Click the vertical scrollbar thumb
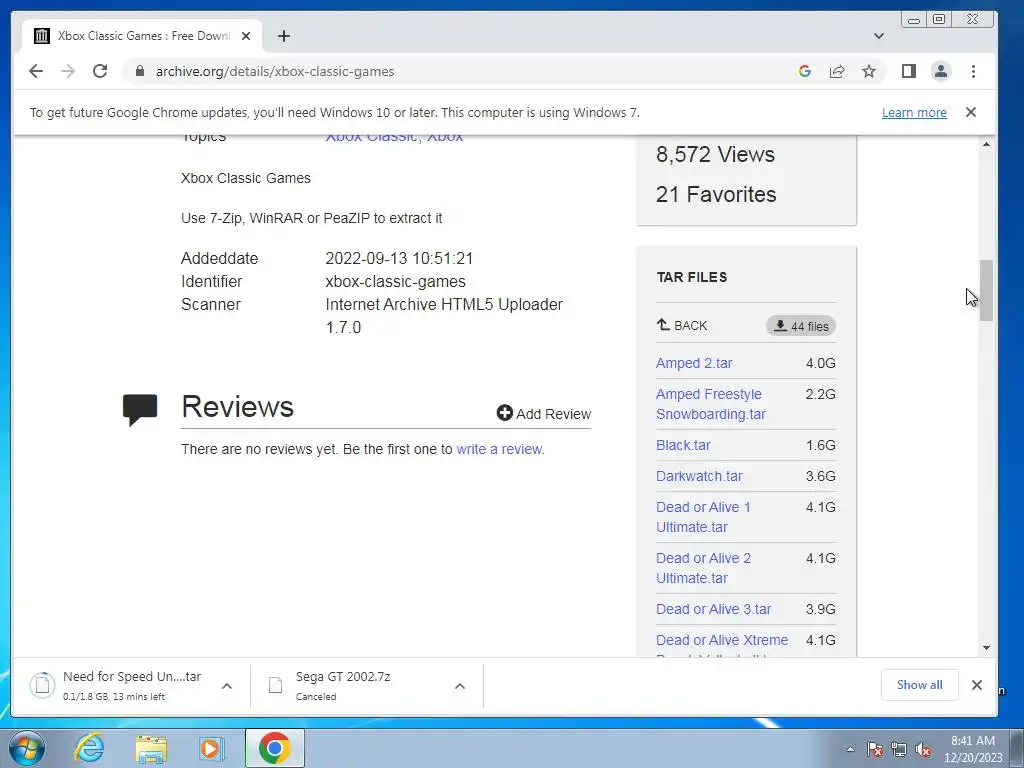The image size is (1024, 768). pos(986,291)
